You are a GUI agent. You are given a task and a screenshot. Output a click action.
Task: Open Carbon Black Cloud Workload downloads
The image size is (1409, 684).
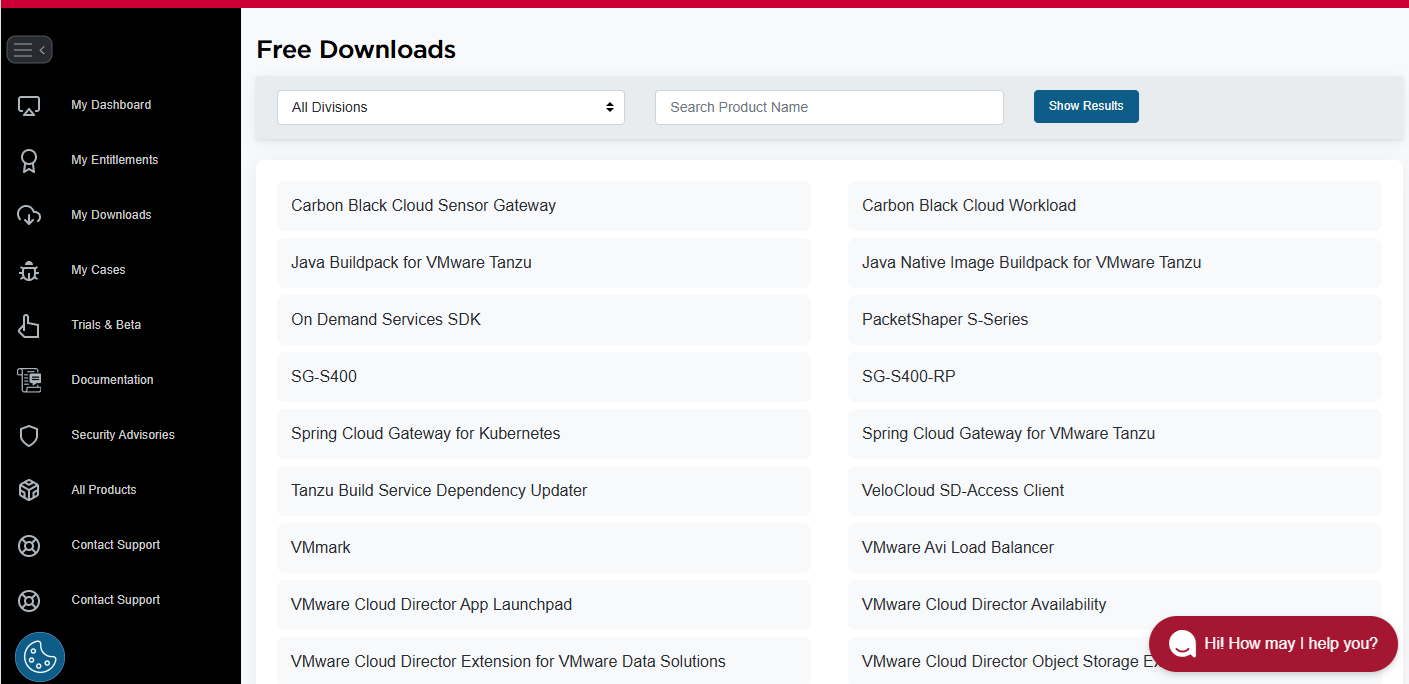968,205
